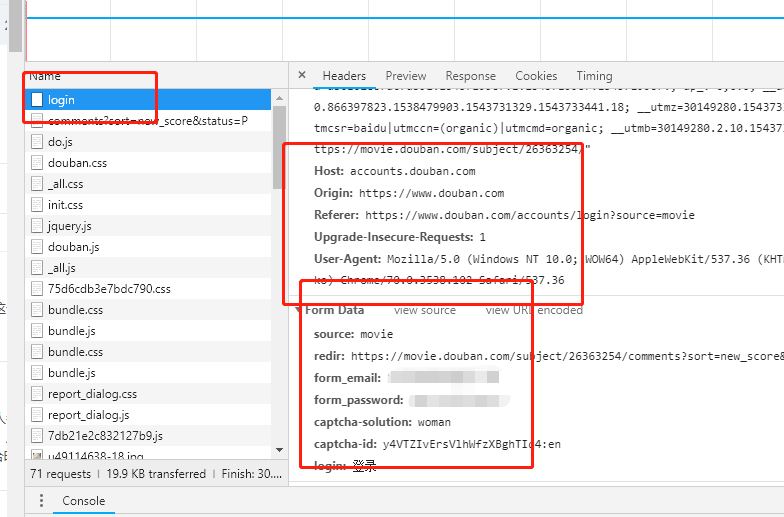784x517 pixels.
Task: Click the file icon beside login
Action: 36,100
